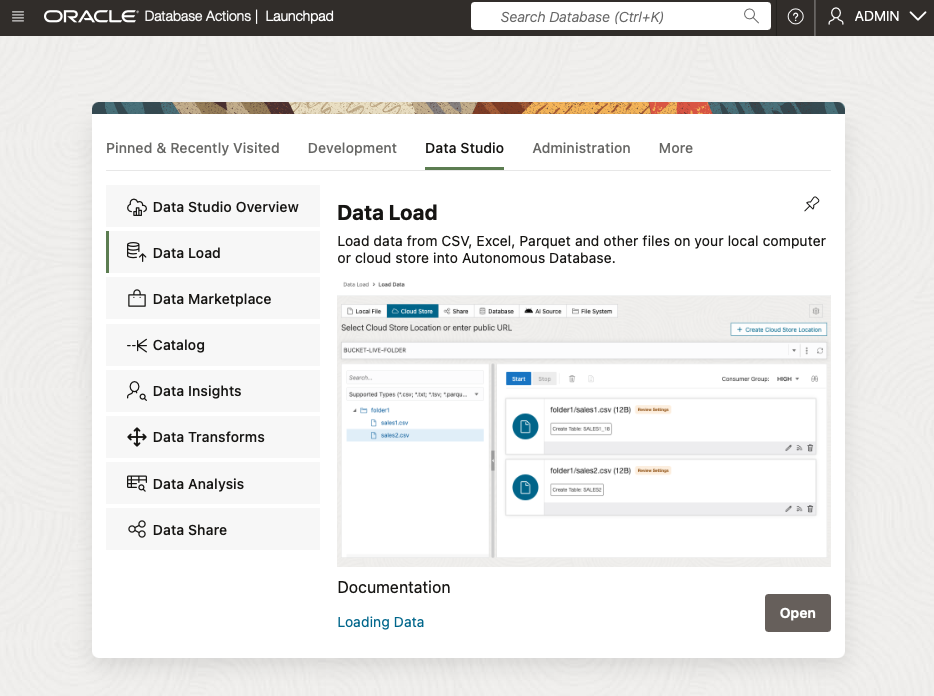Open the help question mark icon

[795, 17]
